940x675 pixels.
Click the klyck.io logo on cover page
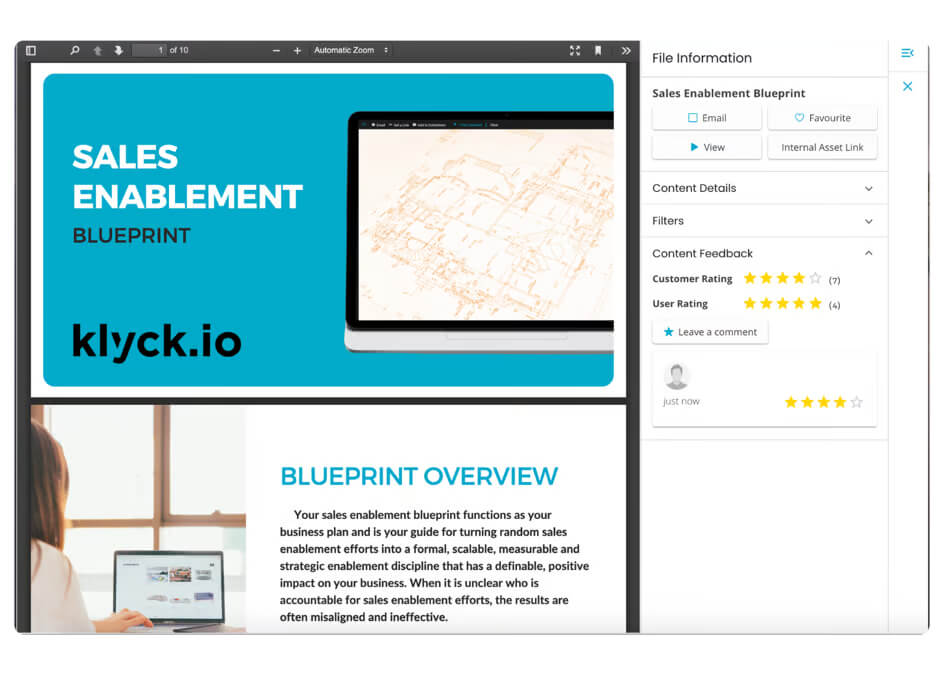(157, 342)
